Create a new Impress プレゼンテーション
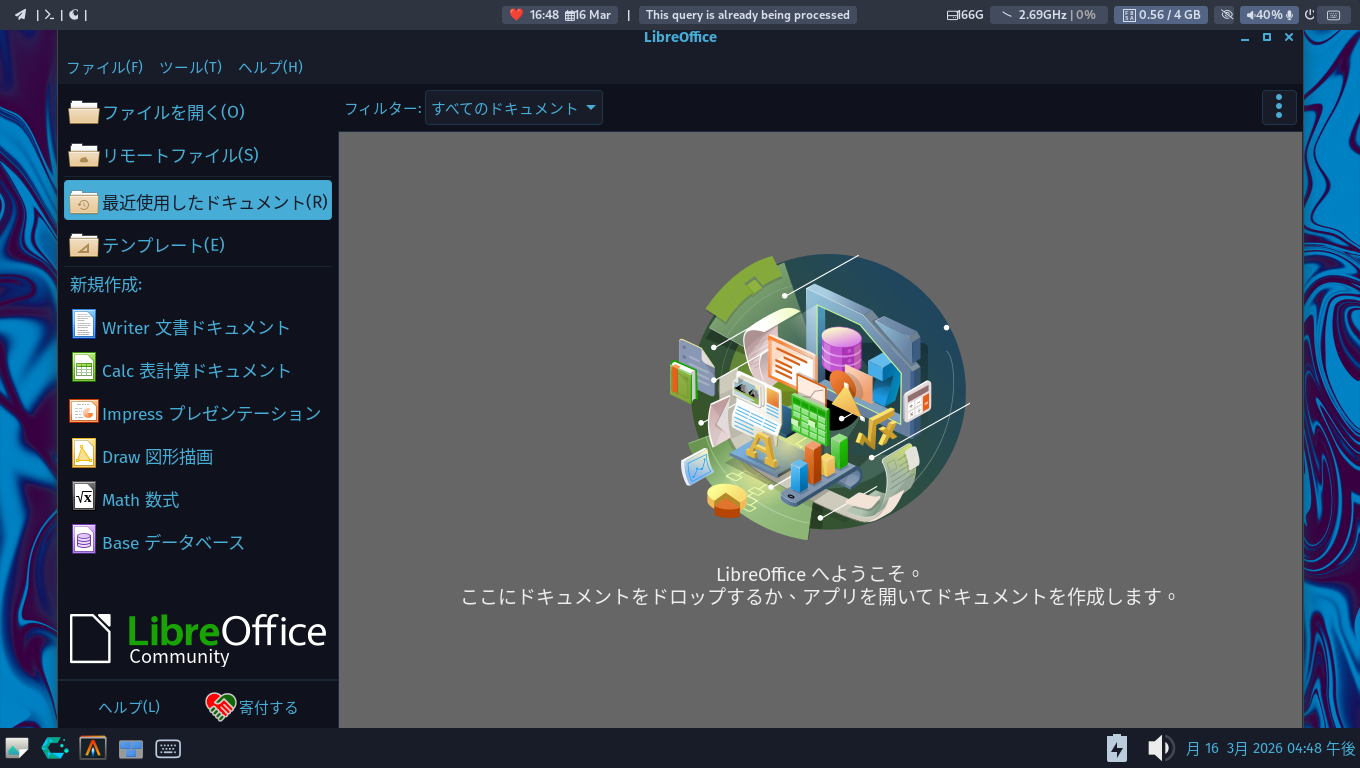This screenshot has height=768, width=1360. [198, 413]
